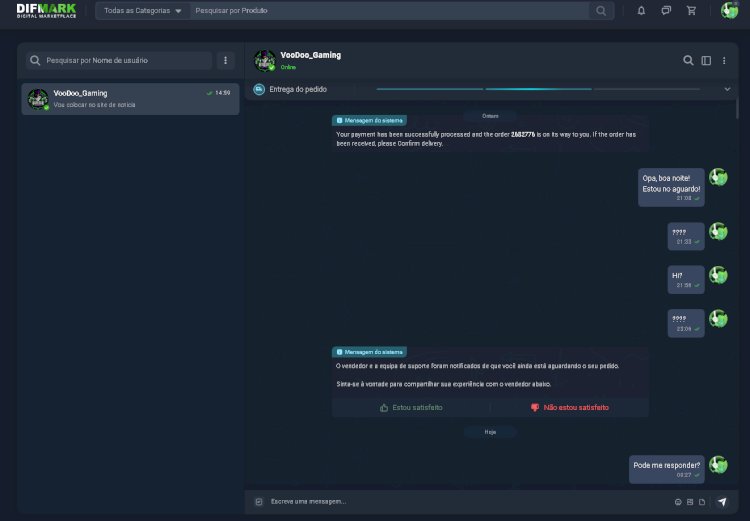Select the VooDoo_Gaming conversation
The image size is (750, 521).
coord(130,98)
